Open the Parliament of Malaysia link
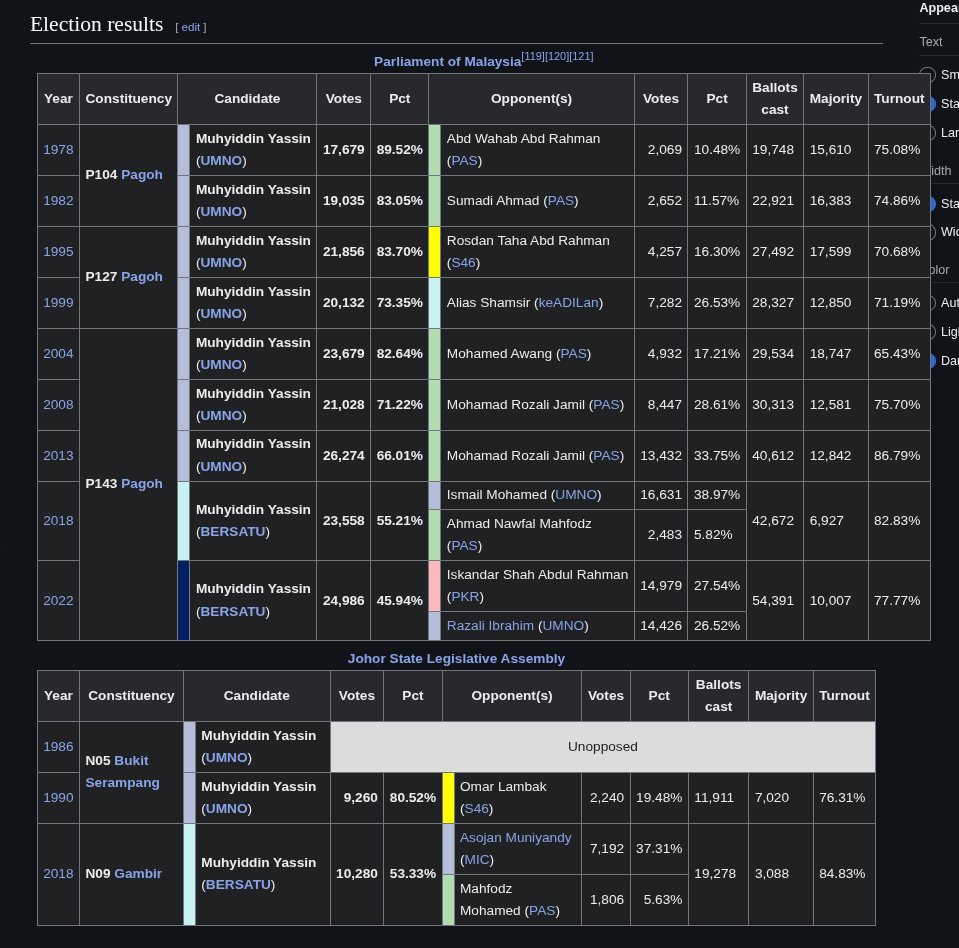The width and height of the screenshot is (959, 948). tap(447, 62)
